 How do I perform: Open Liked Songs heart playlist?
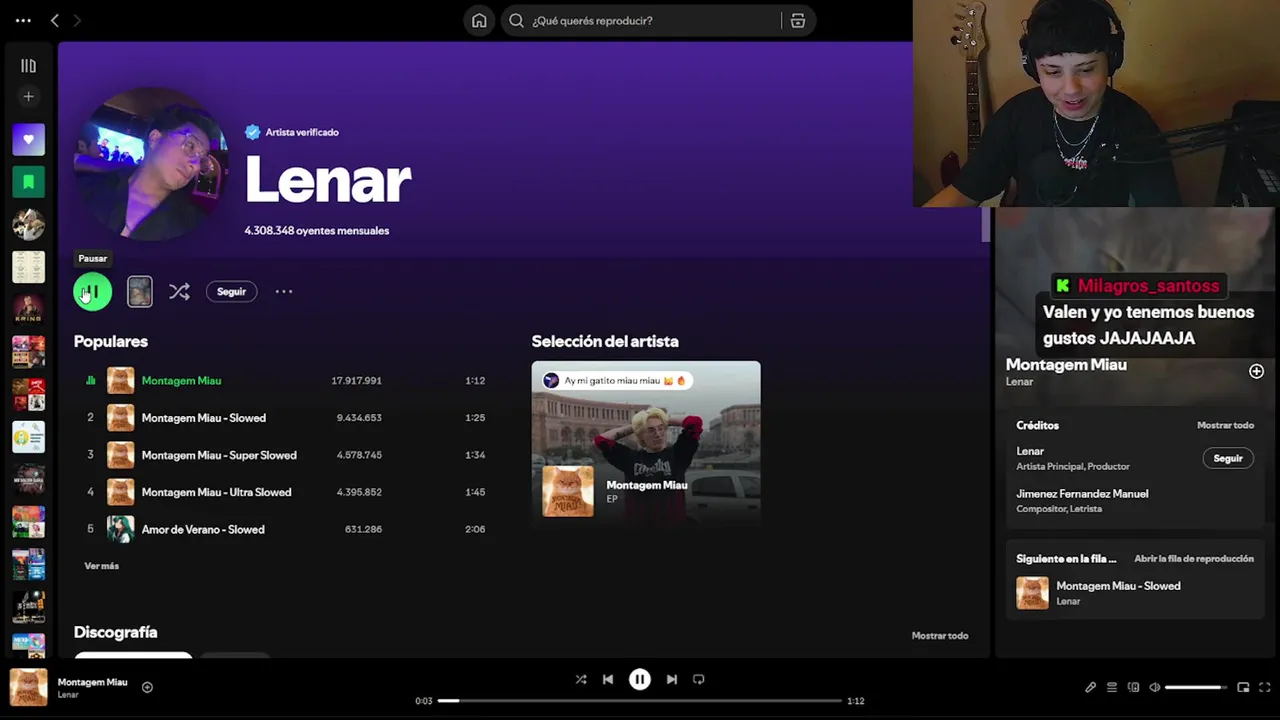[x=28, y=139]
